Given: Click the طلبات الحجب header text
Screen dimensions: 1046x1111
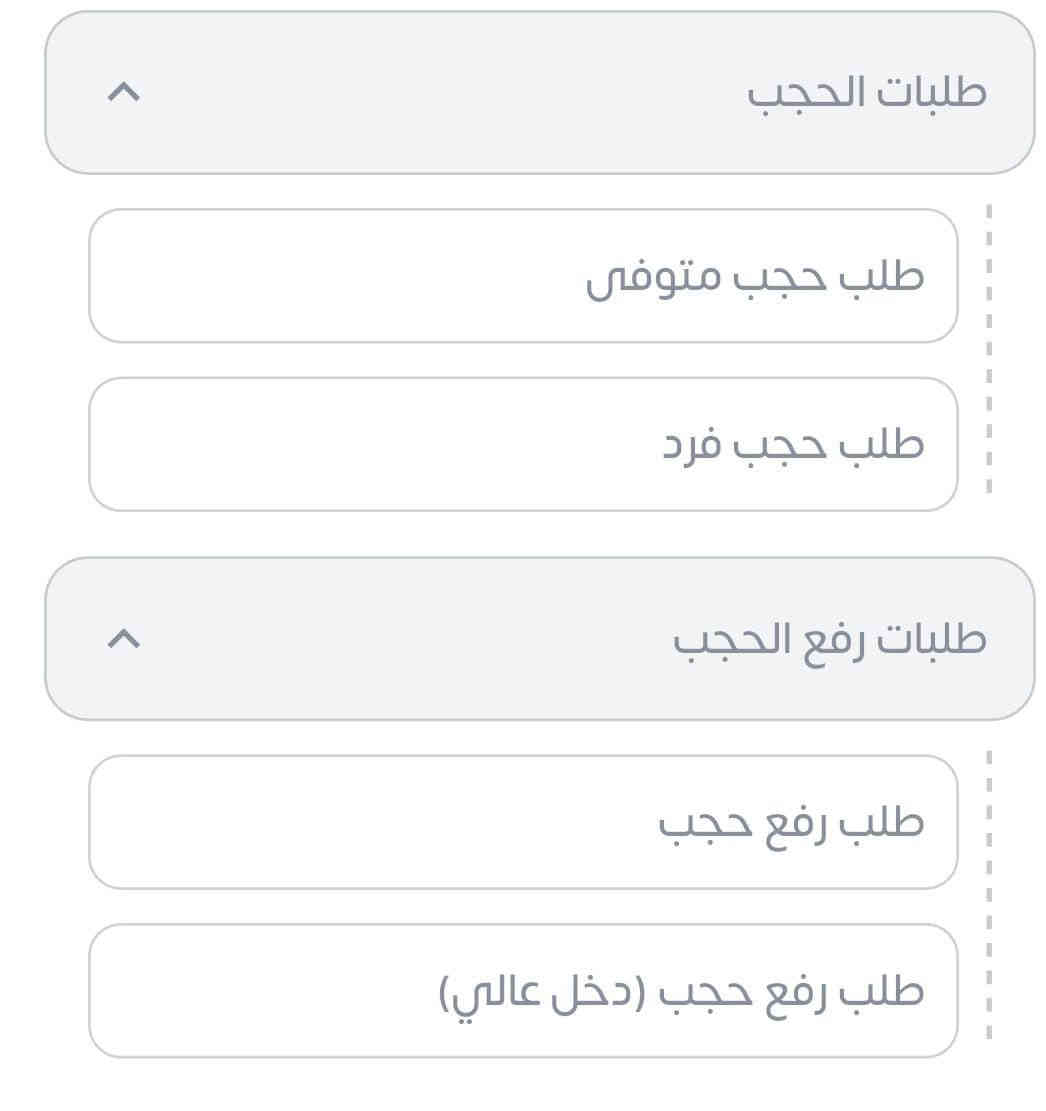Looking at the screenshot, I should [x=866, y=93].
